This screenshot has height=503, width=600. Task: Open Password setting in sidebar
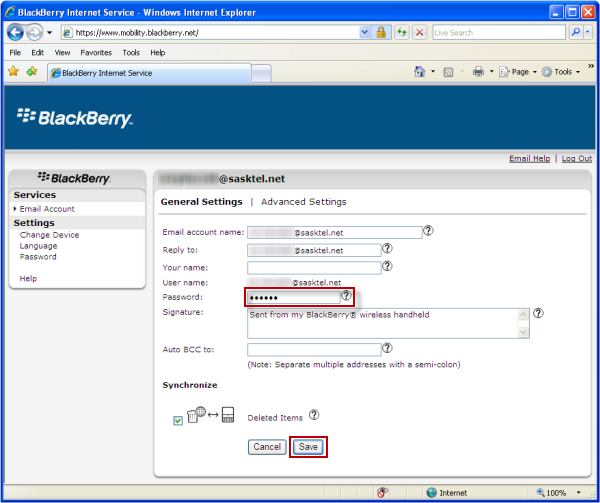pyautogui.click(x=38, y=257)
